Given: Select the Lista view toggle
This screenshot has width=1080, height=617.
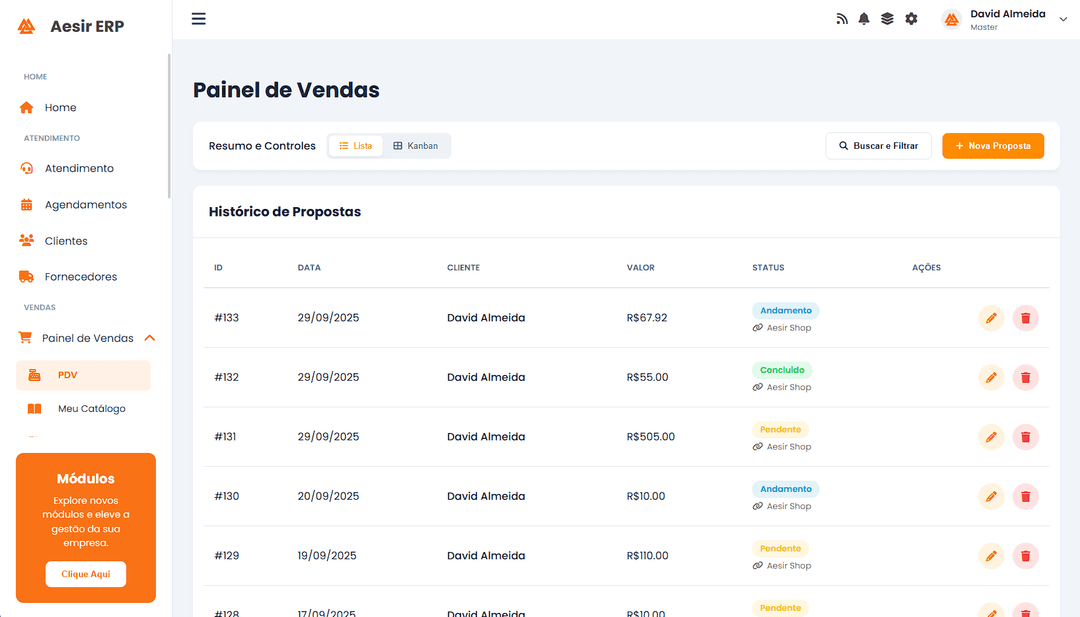Looking at the screenshot, I should click(x=356, y=146).
